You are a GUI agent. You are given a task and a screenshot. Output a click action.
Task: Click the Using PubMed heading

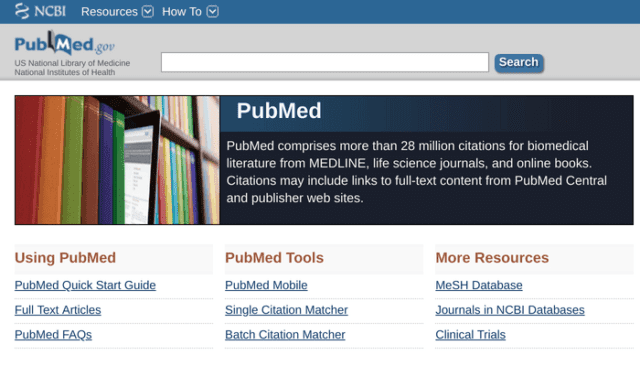(x=65, y=258)
